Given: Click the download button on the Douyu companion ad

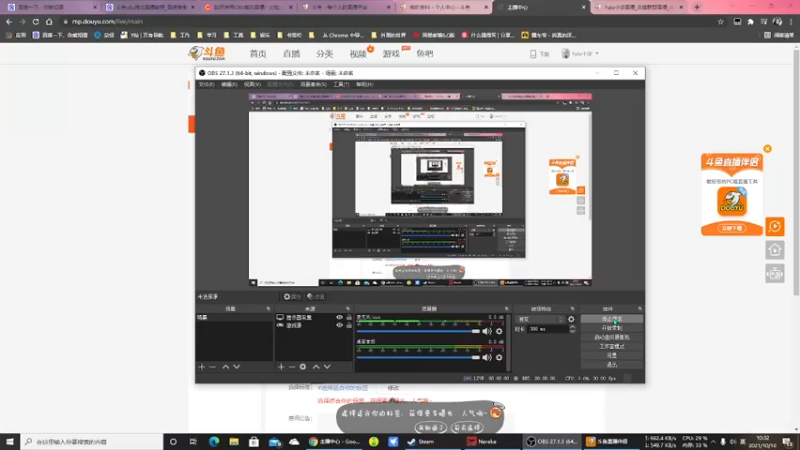Looking at the screenshot, I should click(732, 228).
